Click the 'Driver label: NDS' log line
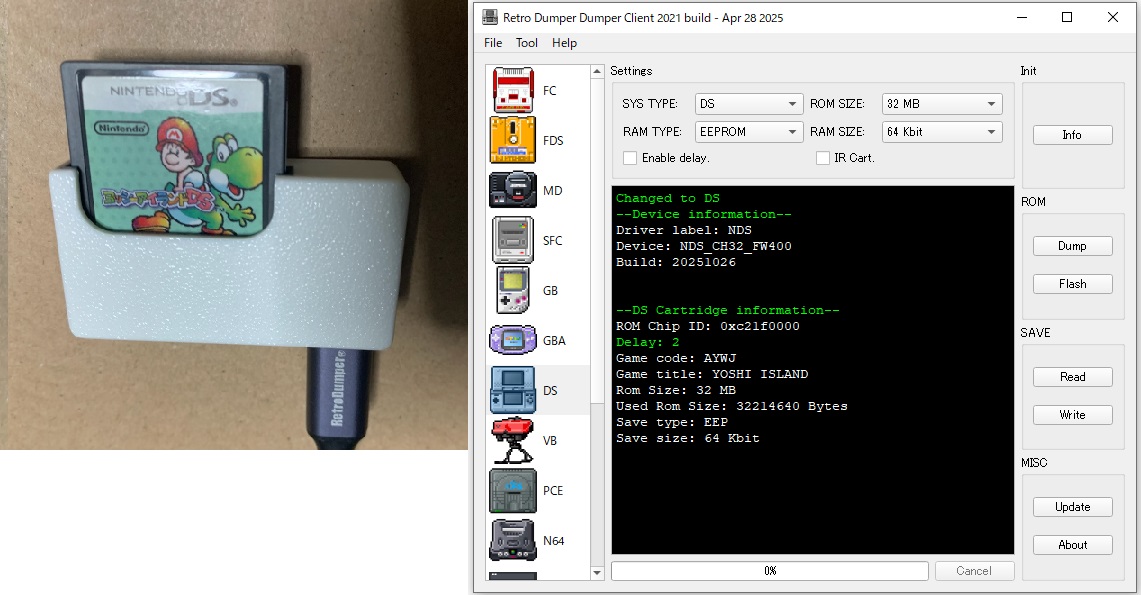Image resolution: width=1141 pixels, height=595 pixels. (x=684, y=230)
